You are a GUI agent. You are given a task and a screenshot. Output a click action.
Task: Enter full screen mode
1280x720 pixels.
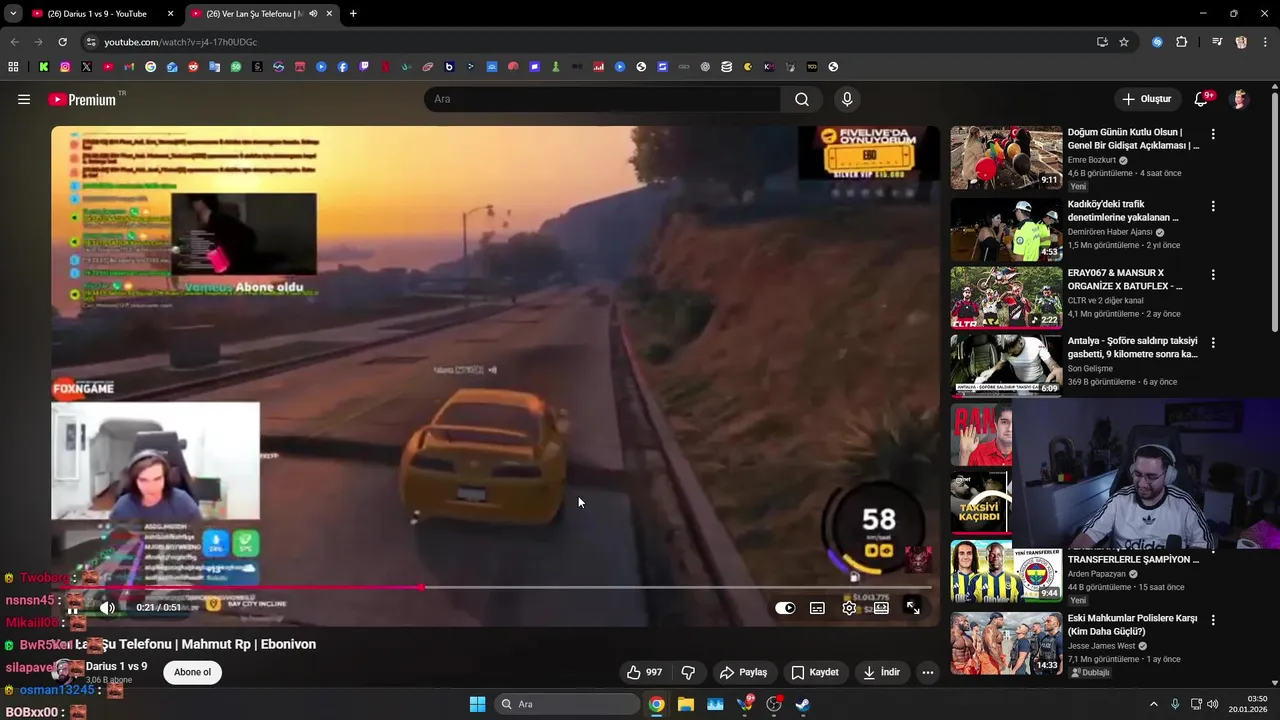913,607
